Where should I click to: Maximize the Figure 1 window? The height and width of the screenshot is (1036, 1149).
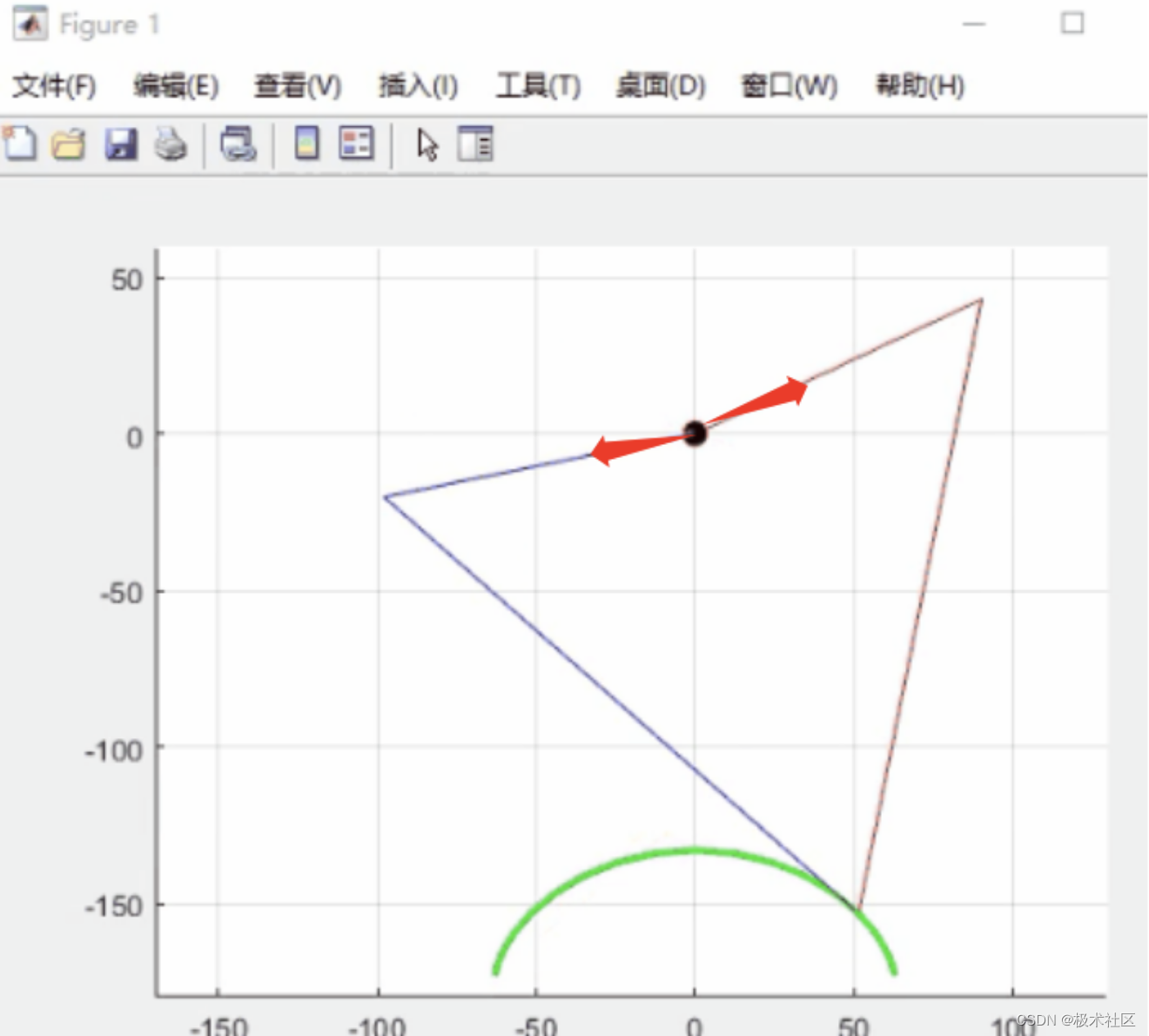pos(1072,23)
